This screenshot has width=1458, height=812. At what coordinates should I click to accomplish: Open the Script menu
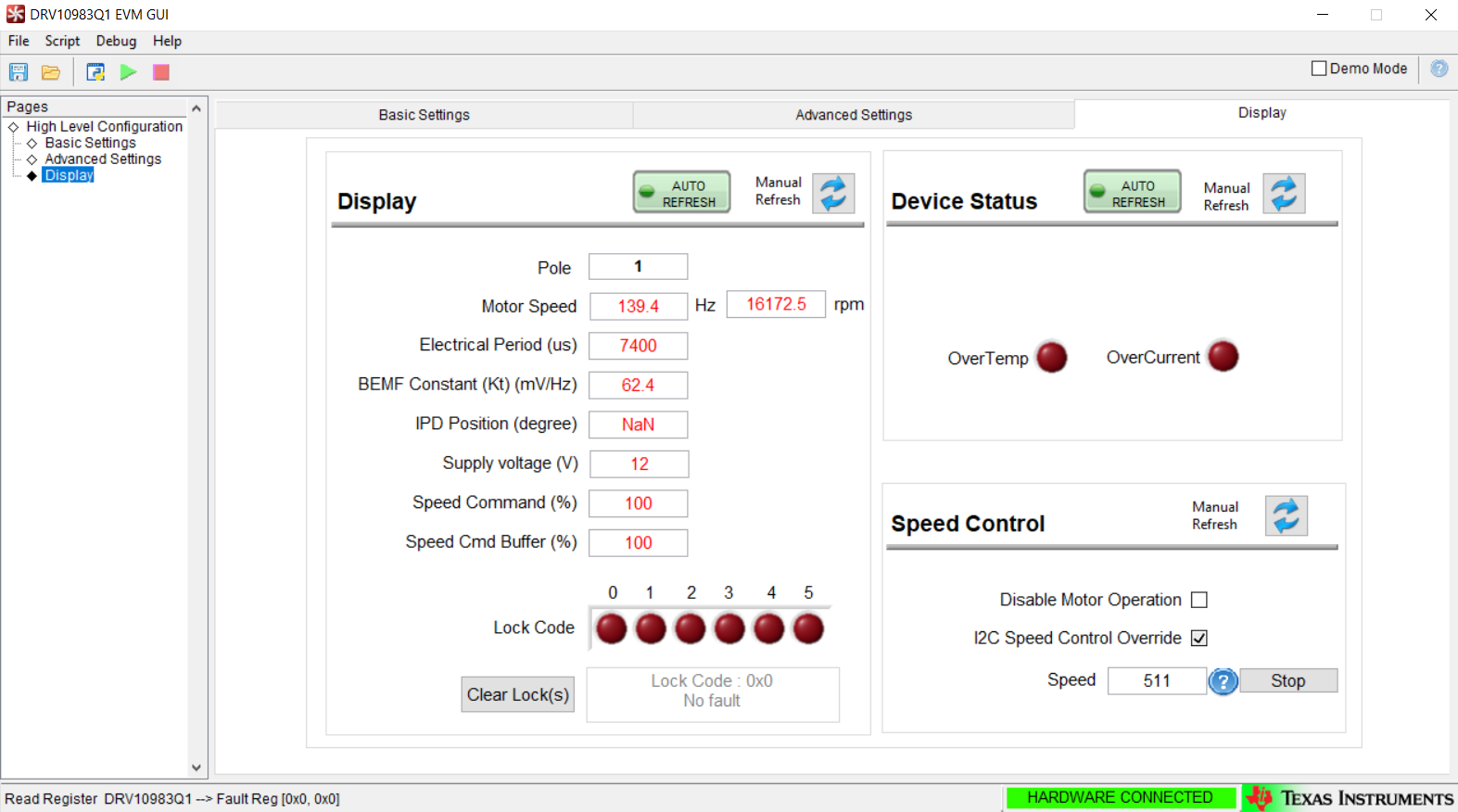(x=62, y=41)
